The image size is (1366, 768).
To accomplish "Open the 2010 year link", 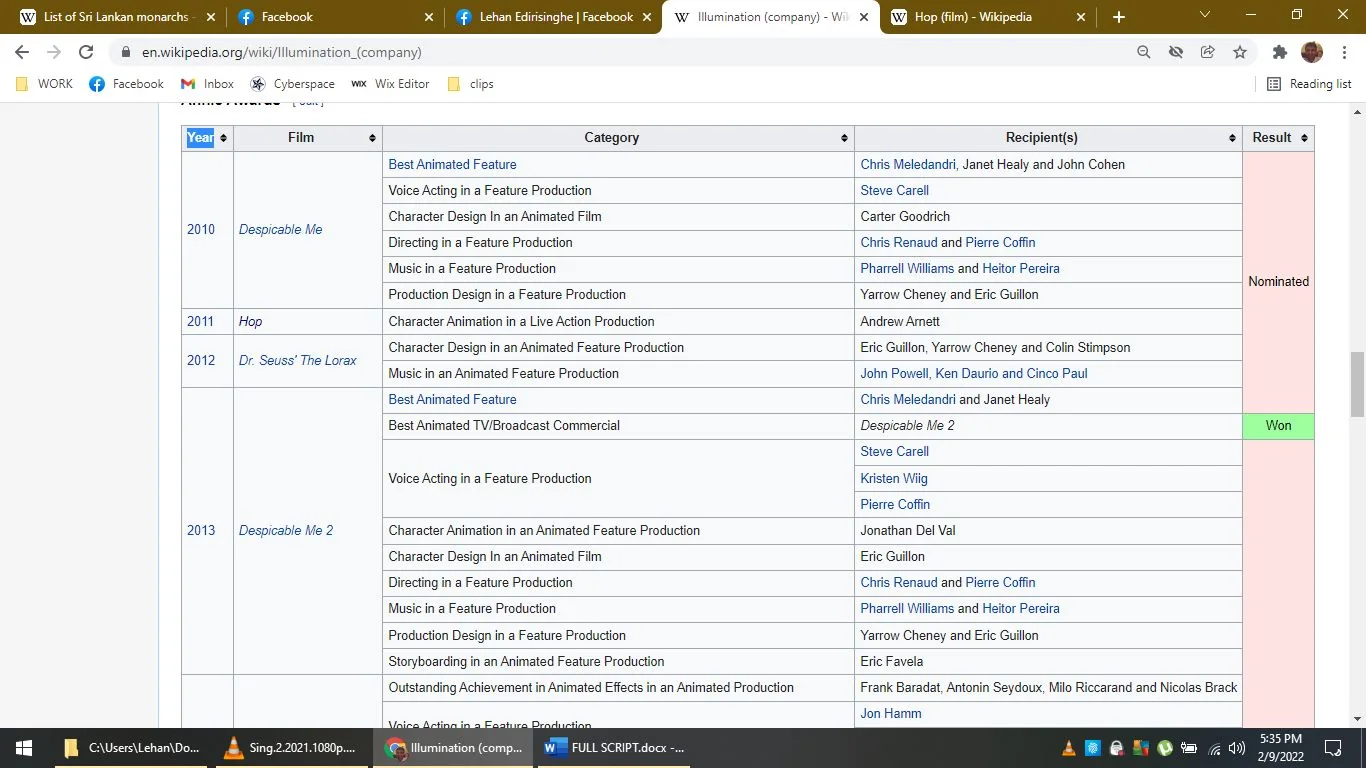I will pos(201,230).
